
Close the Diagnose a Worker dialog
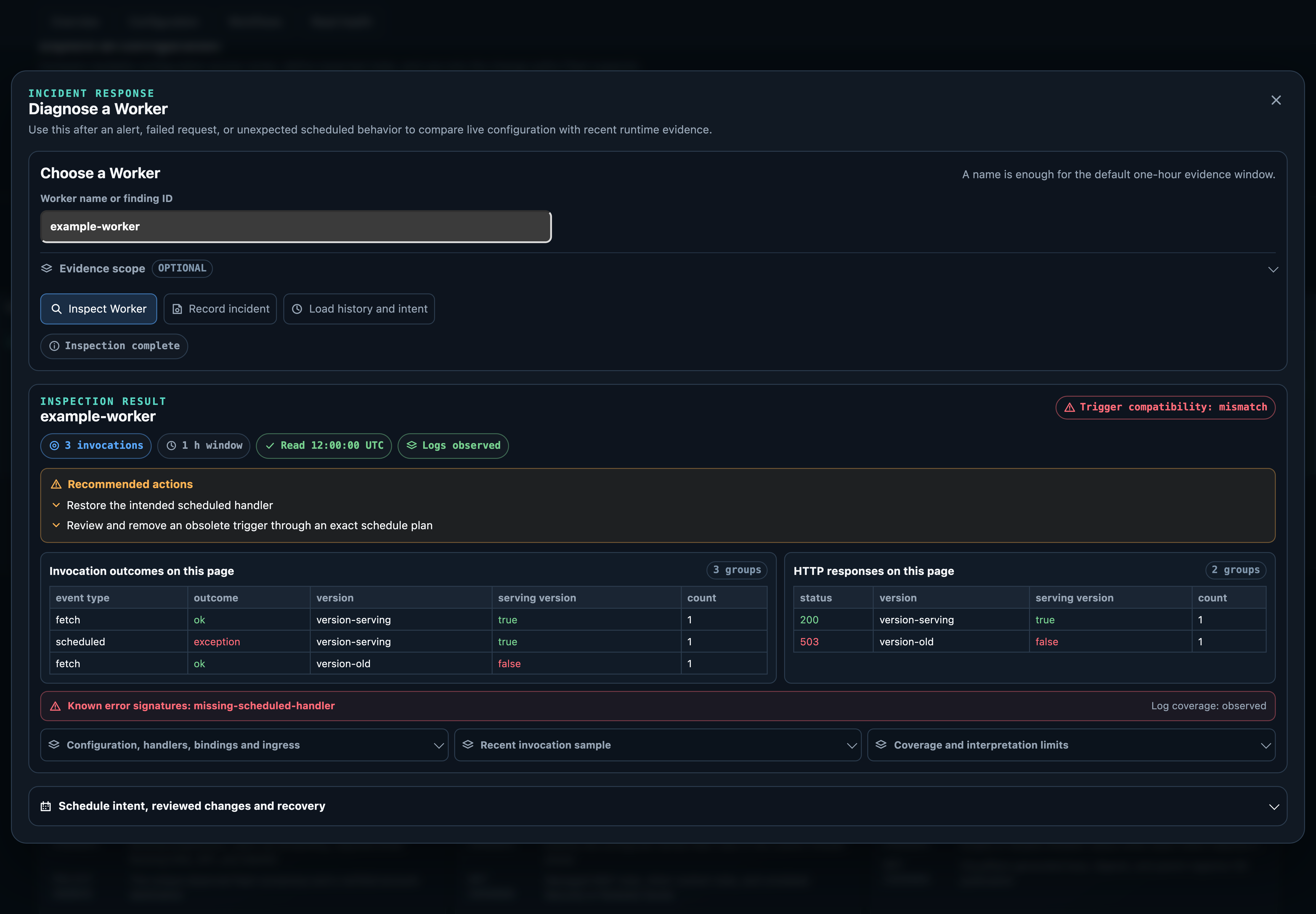click(x=1276, y=100)
